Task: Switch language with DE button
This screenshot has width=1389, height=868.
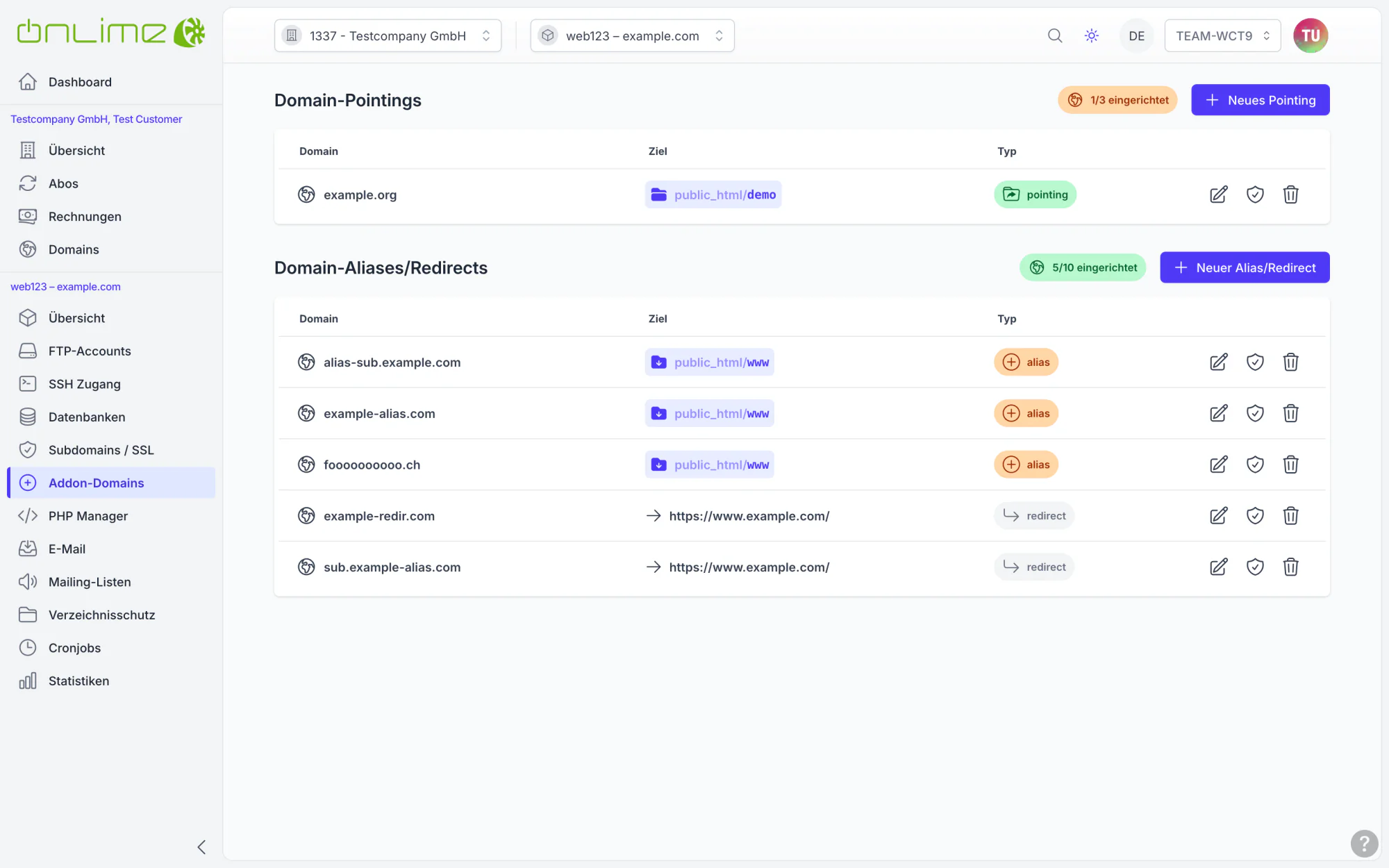Action: tap(1137, 35)
